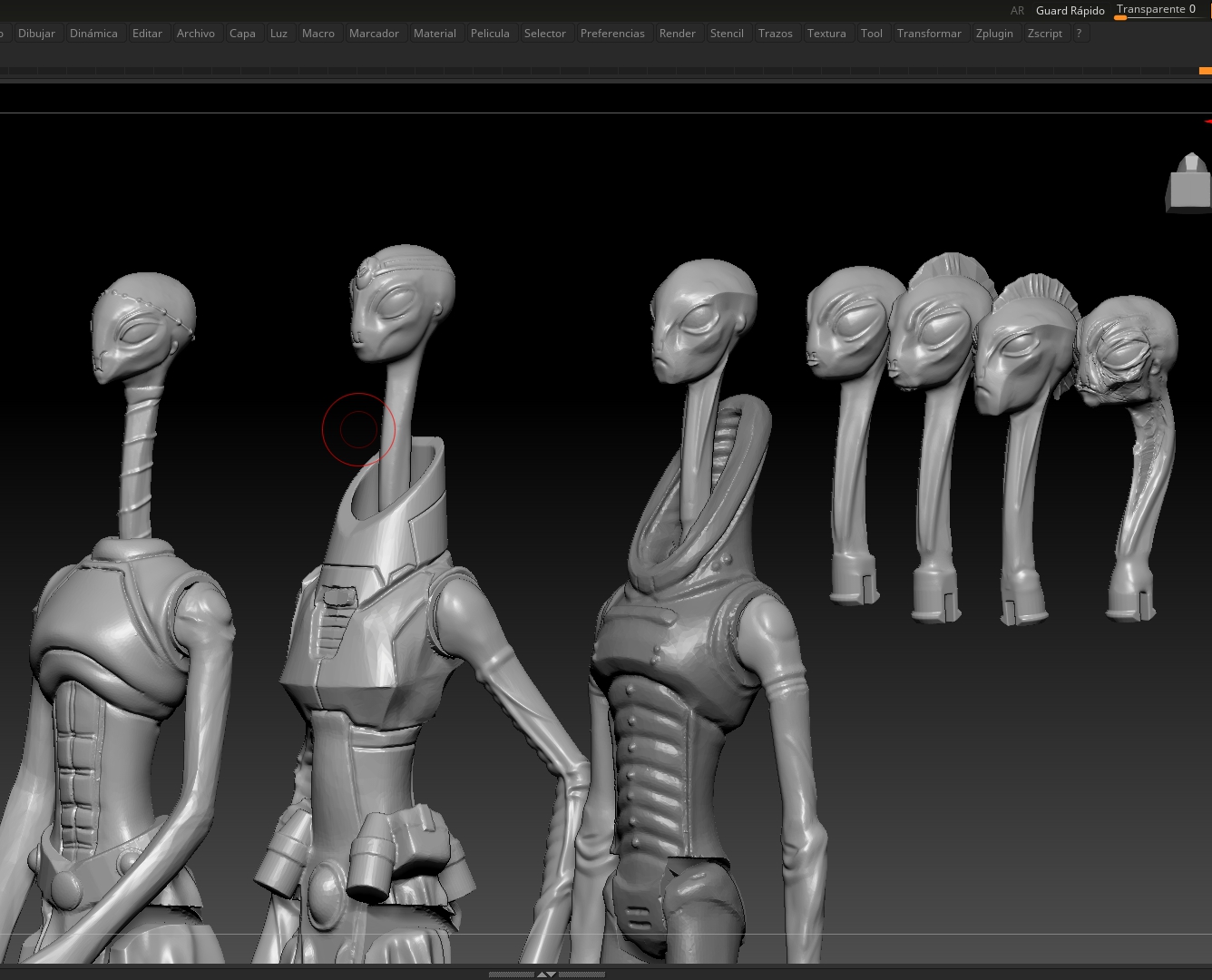Open the Preferencias menu
Image resolution: width=1212 pixels, height=980 pixels.
612,34
